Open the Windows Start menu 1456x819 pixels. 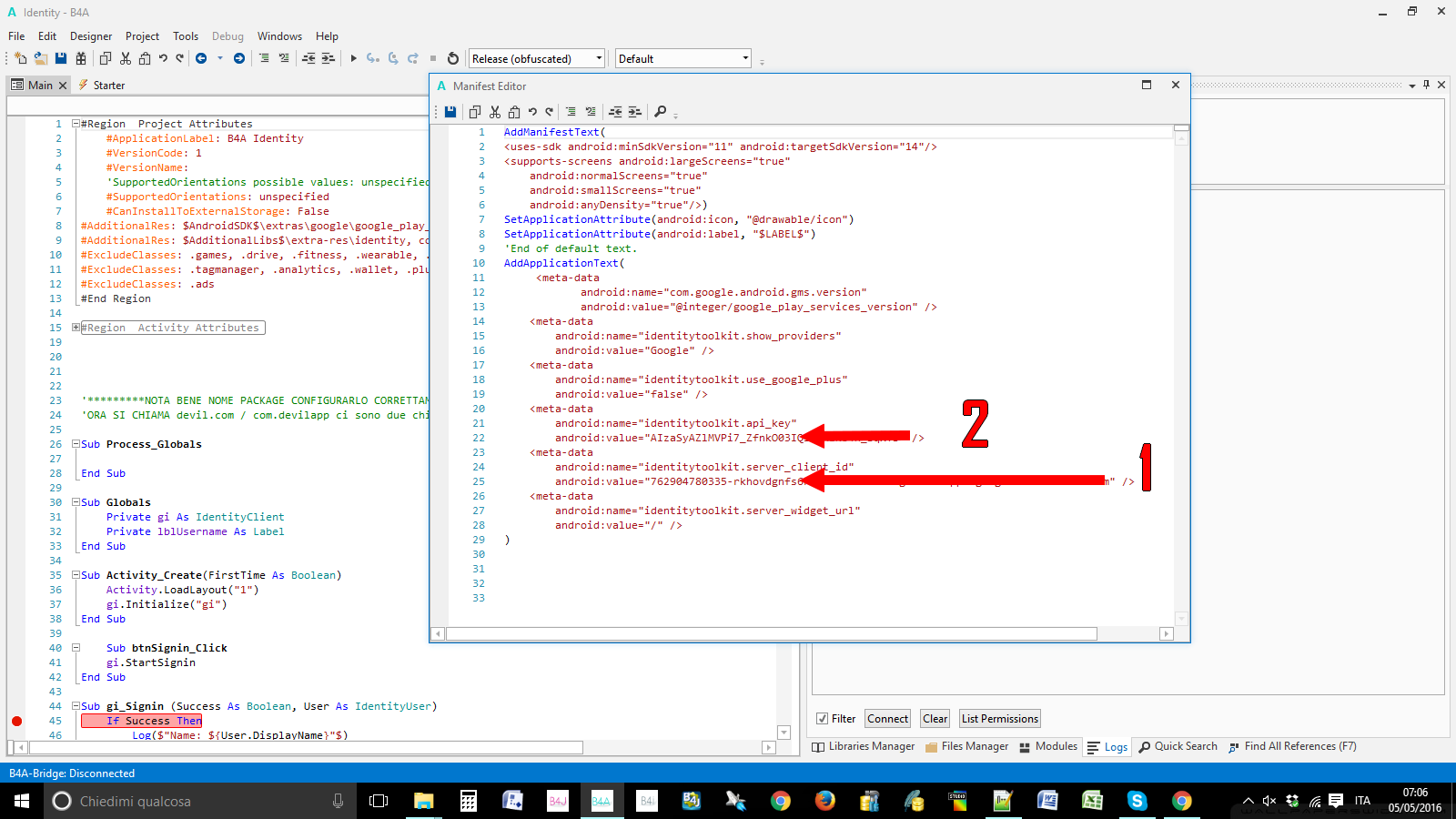coord(22,801)
